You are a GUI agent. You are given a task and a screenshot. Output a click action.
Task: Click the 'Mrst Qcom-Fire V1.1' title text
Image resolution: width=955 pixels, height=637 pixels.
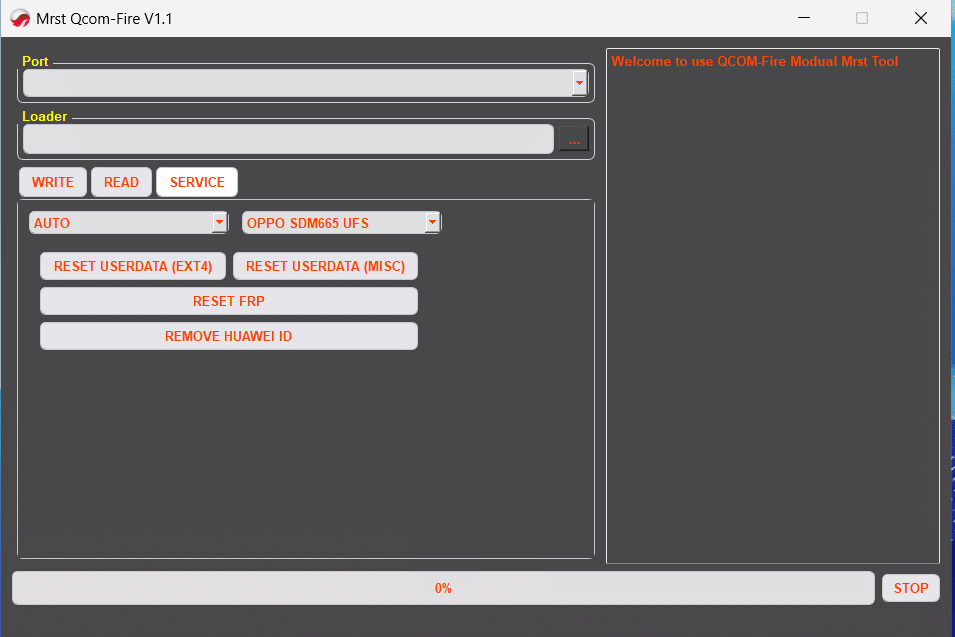(104, 18)
